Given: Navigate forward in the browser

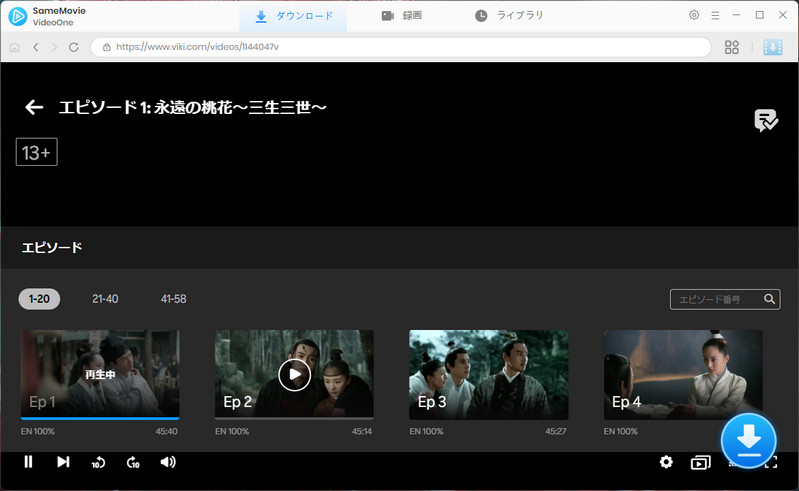Looking at the screenshot, I should (55, 47).
